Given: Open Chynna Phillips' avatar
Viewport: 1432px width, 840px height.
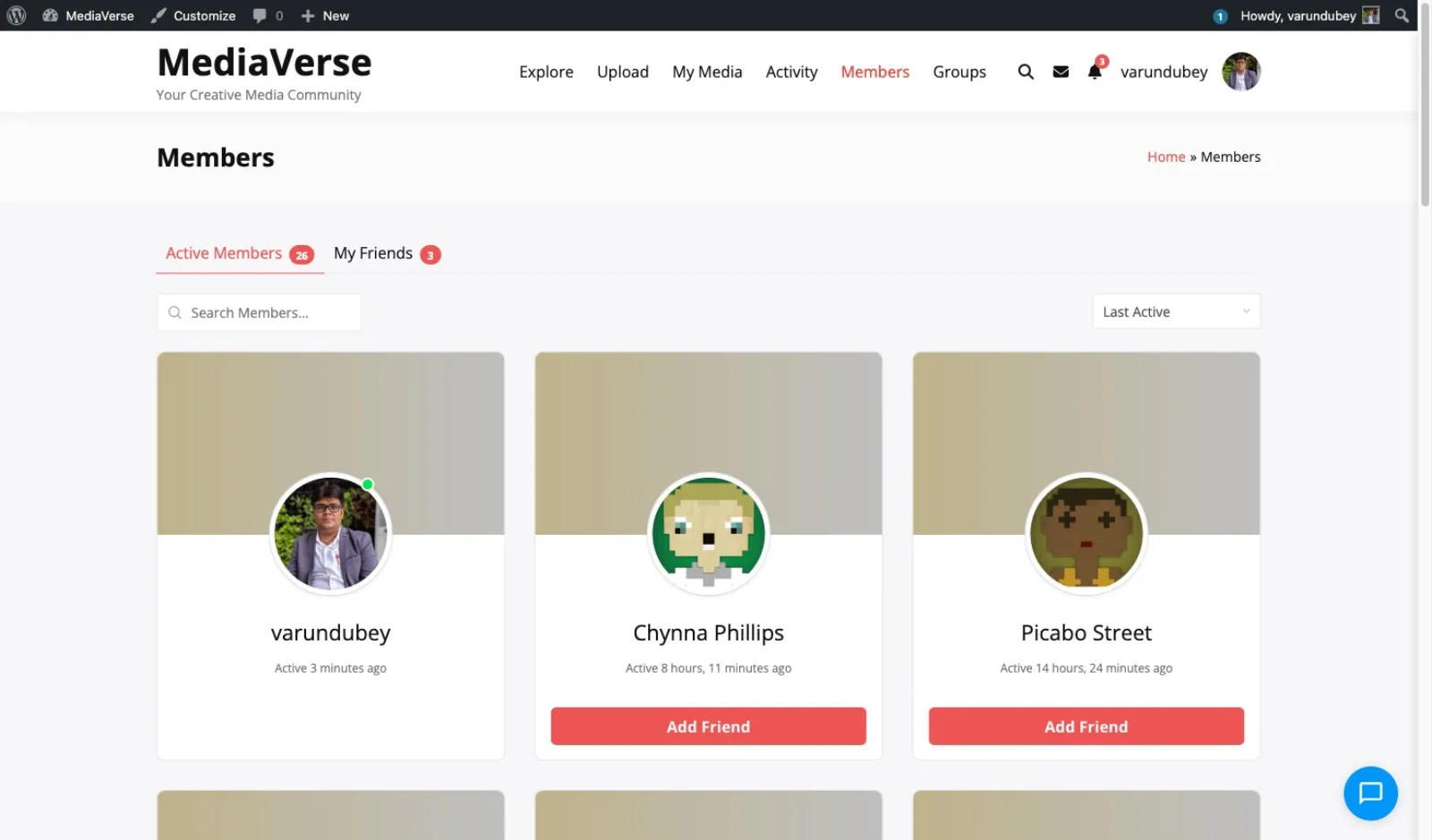Looking at the screenshot, I should (709, 533).
